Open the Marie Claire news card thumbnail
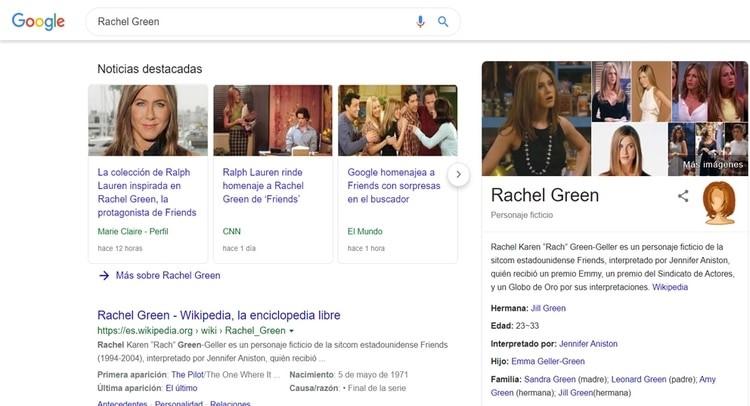This screenshot has width=750, height=406. point(148,120)
